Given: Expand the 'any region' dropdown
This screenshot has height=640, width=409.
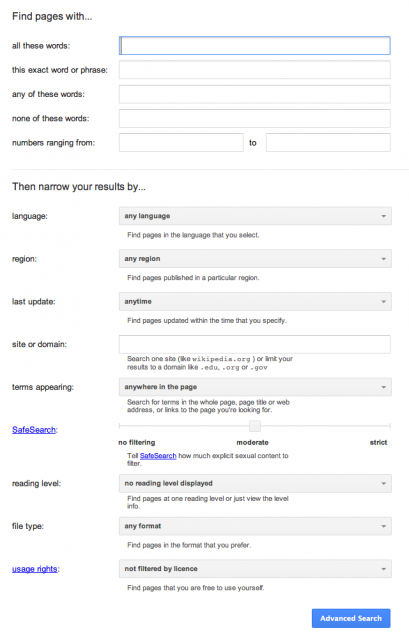Looking at the screenshot, I should pyautogui.click(x=255, y=259).
